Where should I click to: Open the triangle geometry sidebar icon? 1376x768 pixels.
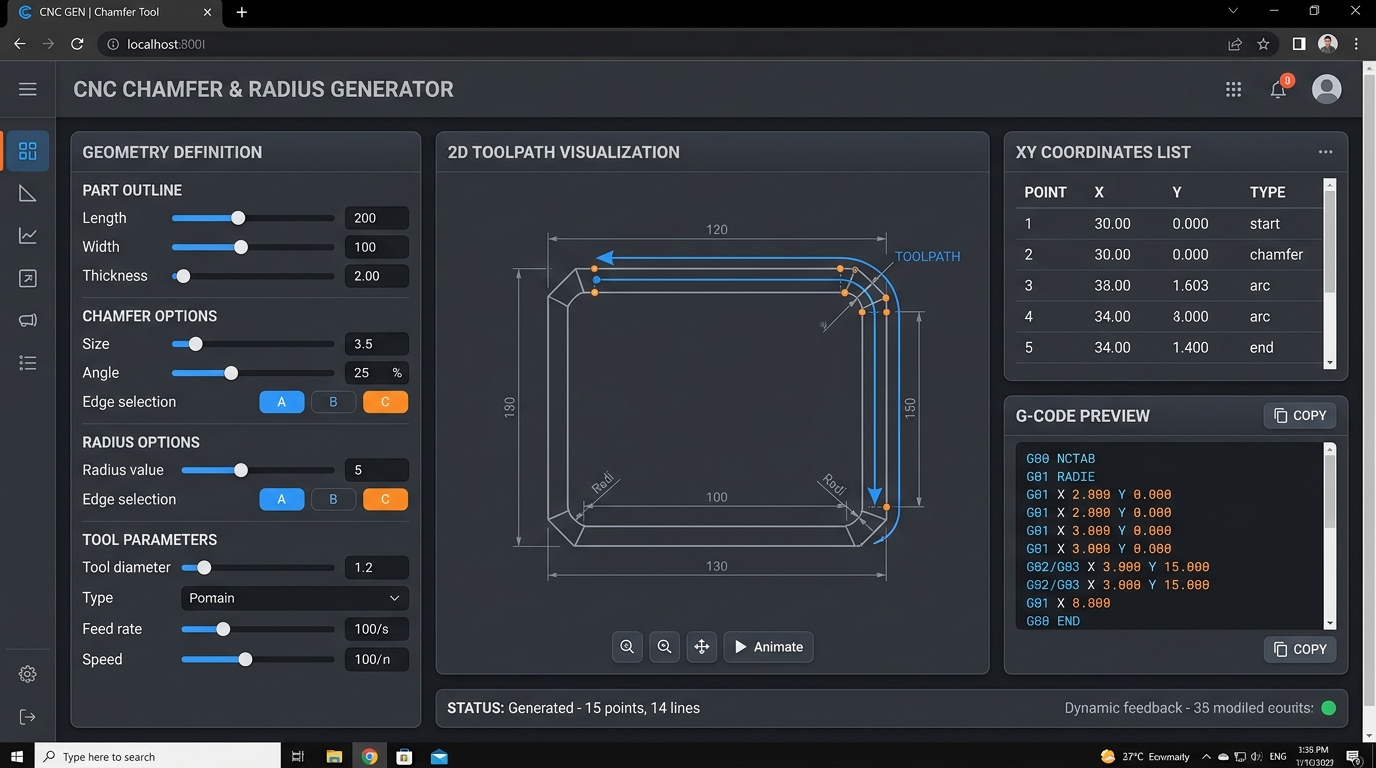click(x=28, y=193)
